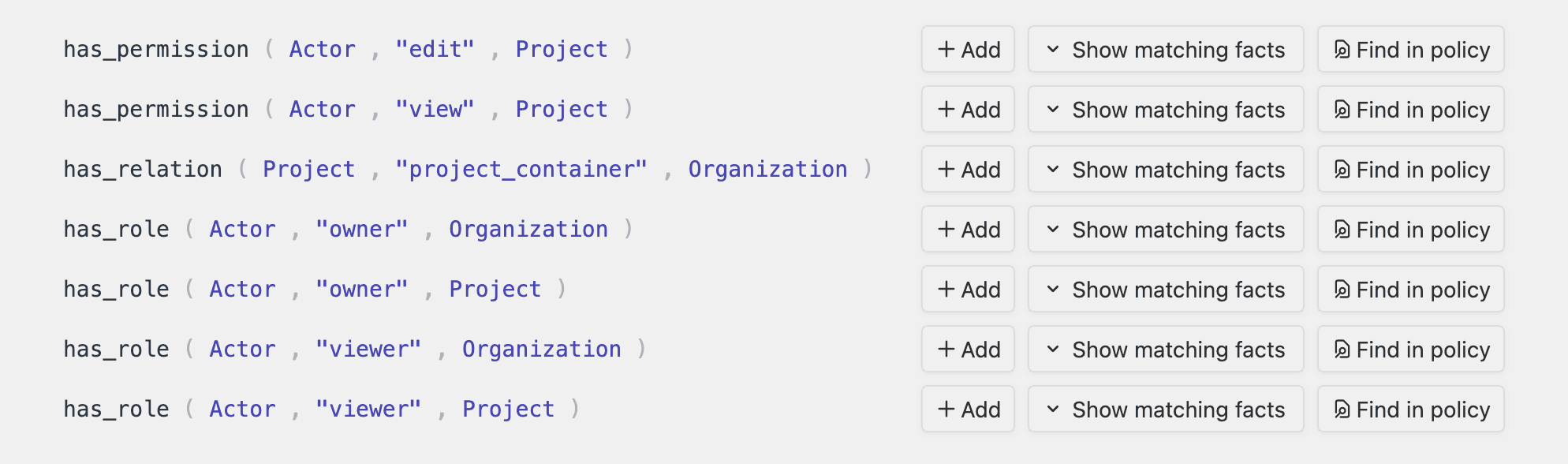Click the plus icon for owner Project role
Image resolution: width=1568 pixels, height=464 pixels.
946,290
